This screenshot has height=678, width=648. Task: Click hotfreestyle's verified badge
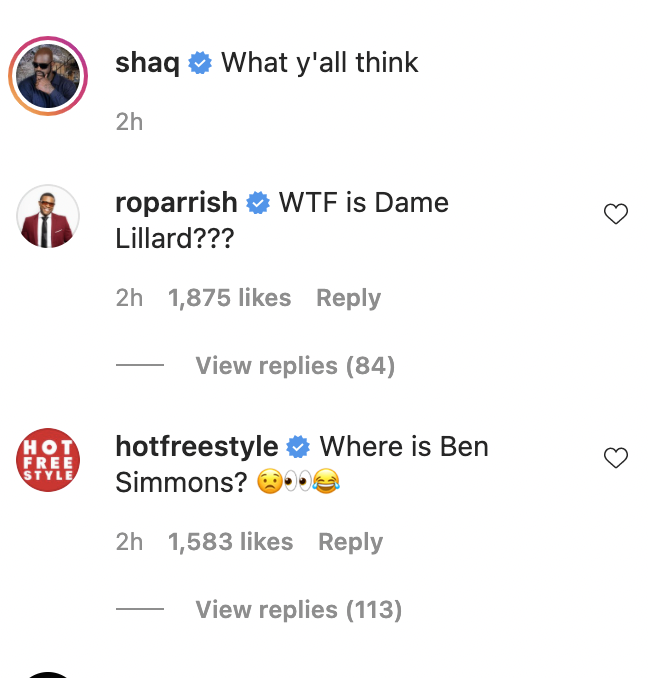click(x=298, y=447)
